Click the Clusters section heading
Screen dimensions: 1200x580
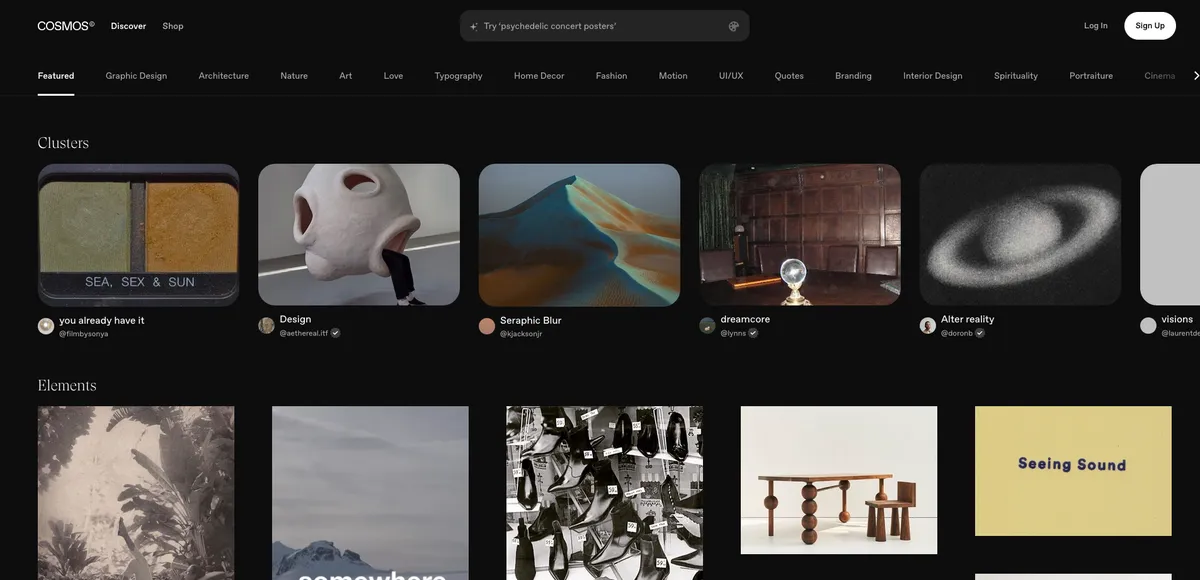click(63, 143)
